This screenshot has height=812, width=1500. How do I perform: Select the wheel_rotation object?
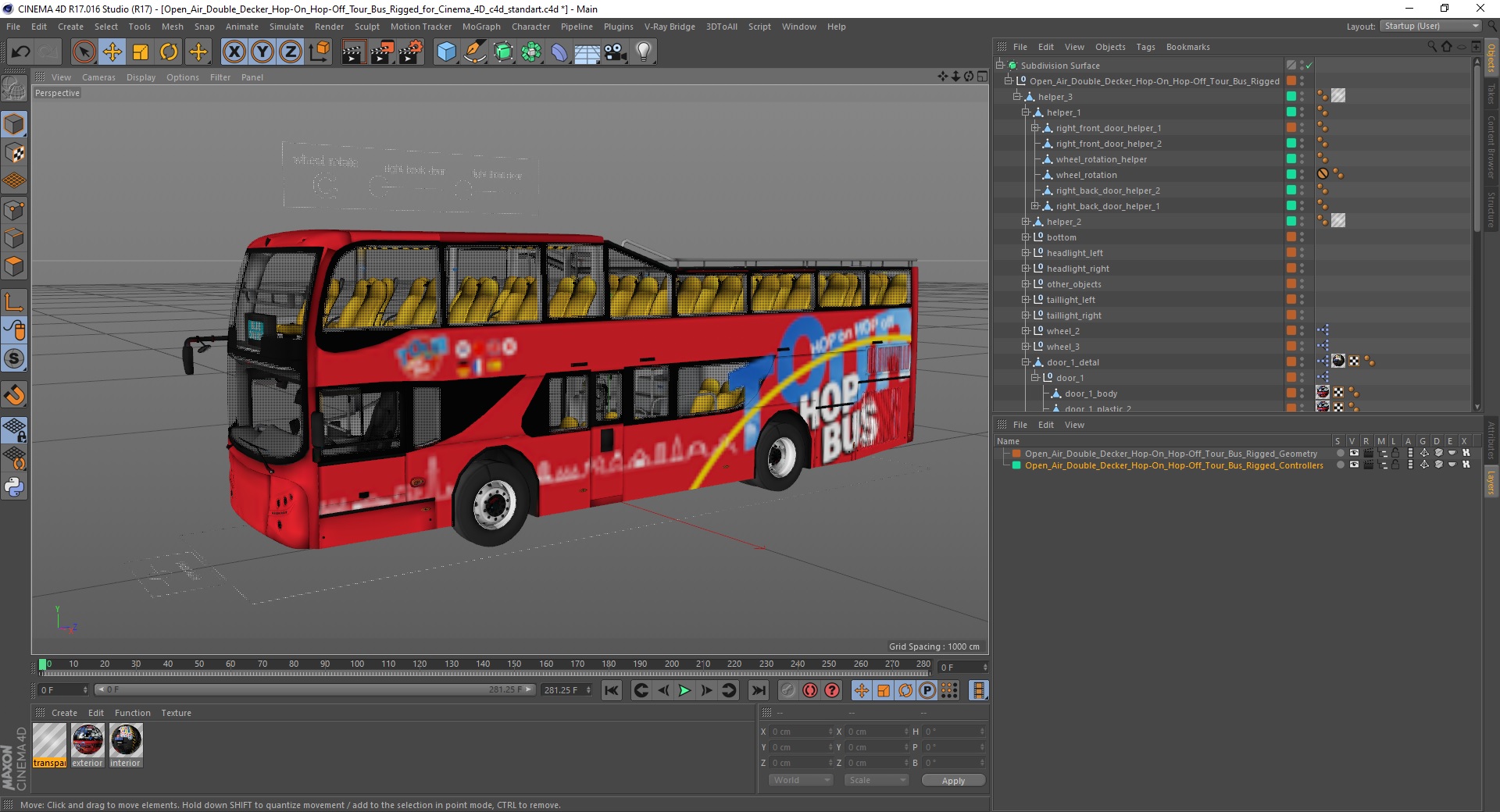(x=1086, y=175)
